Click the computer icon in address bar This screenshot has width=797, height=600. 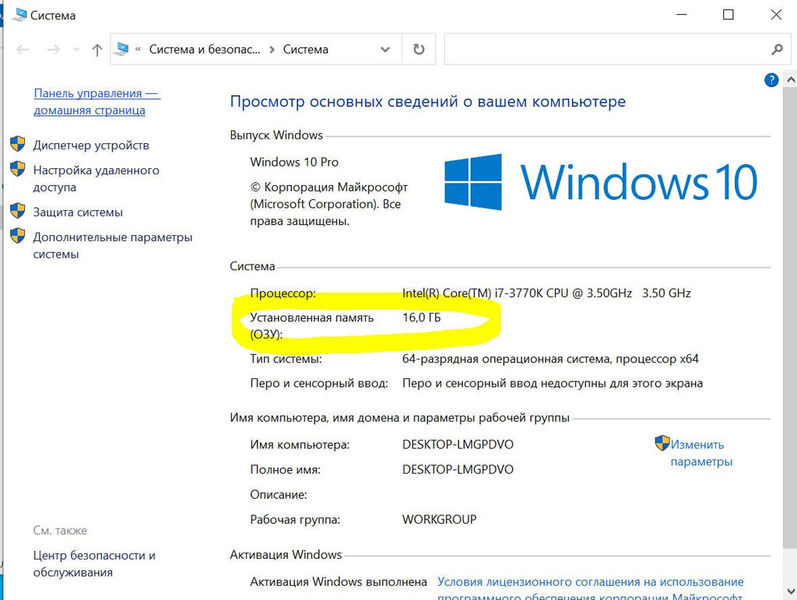pyautogui.click(x=121, y=49)
